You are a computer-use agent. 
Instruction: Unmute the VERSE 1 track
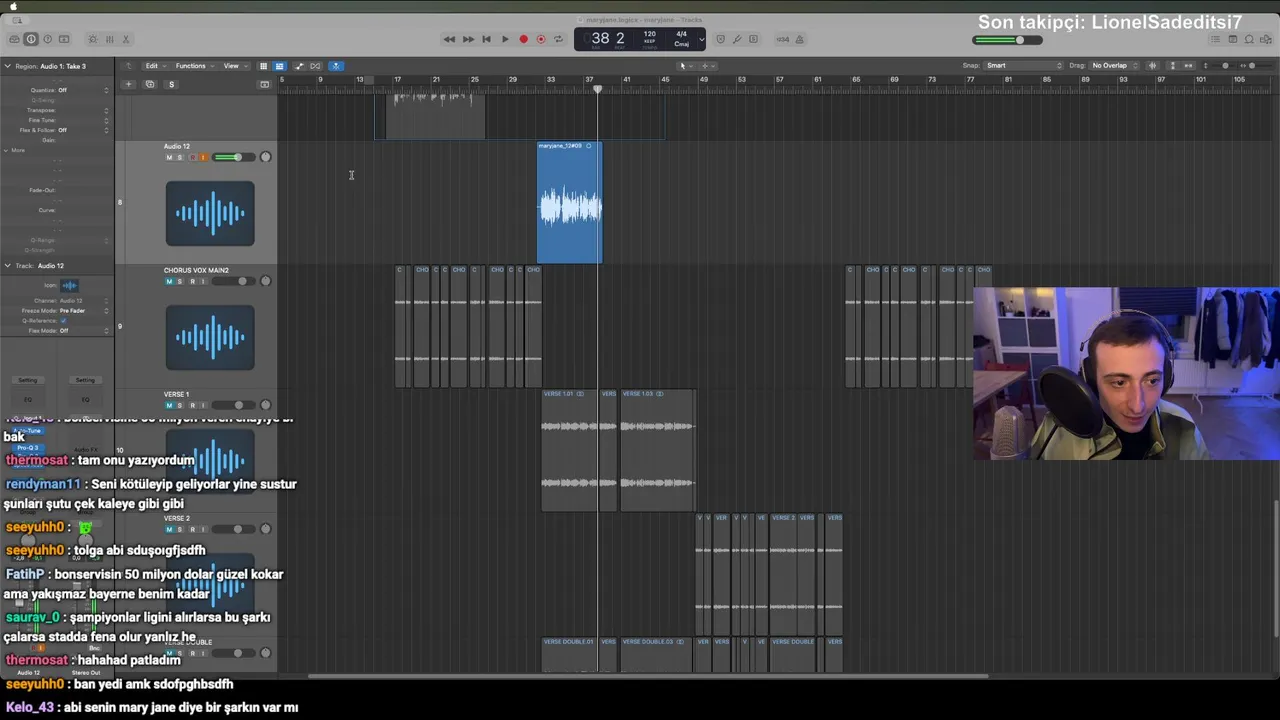169,405
